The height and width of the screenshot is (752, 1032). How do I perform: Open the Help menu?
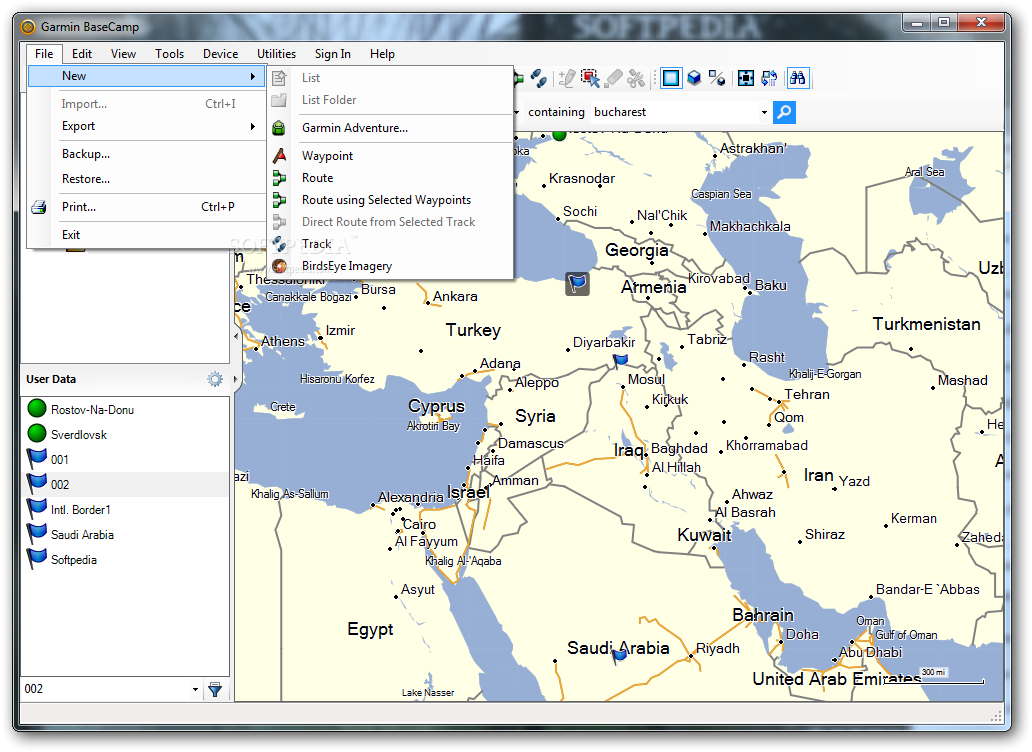(382, 54)
